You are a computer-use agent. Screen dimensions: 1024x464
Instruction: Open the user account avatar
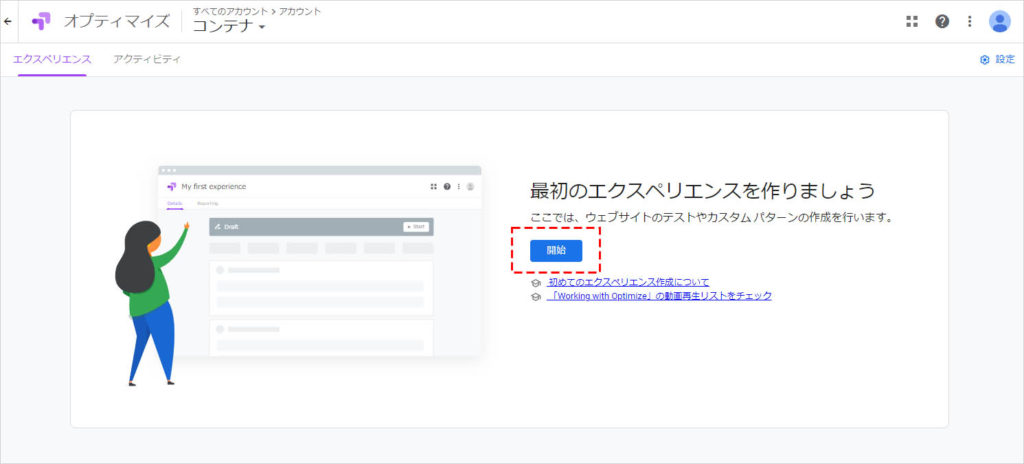point(999,21)
